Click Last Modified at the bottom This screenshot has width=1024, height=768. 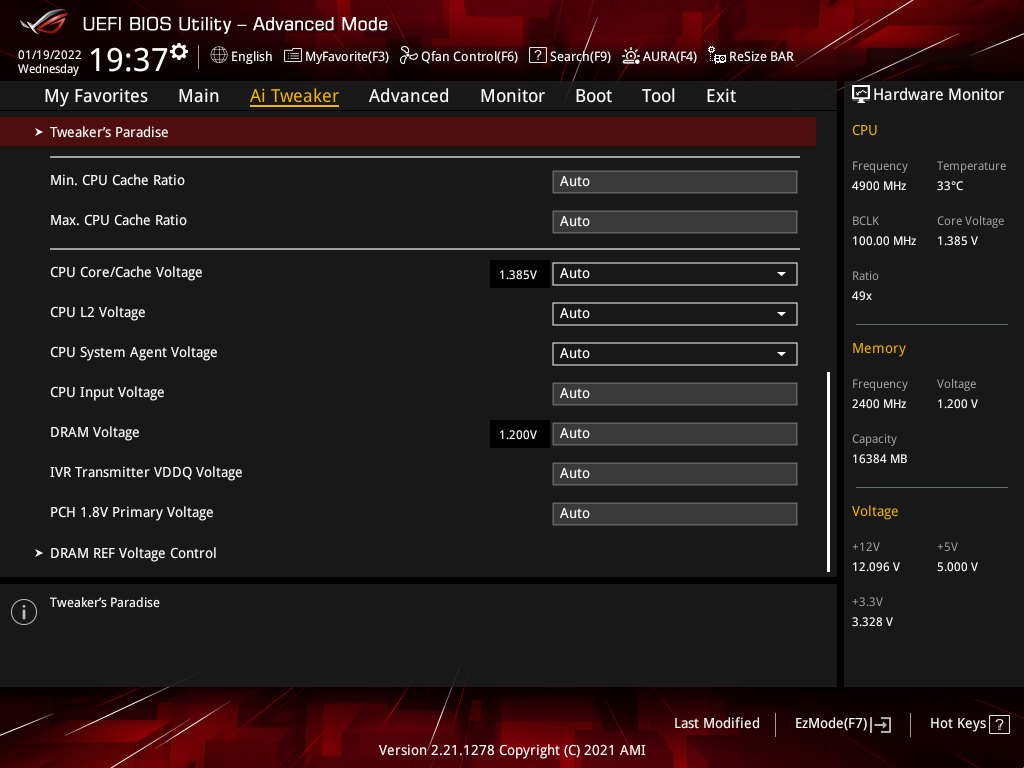click(716, 724)
